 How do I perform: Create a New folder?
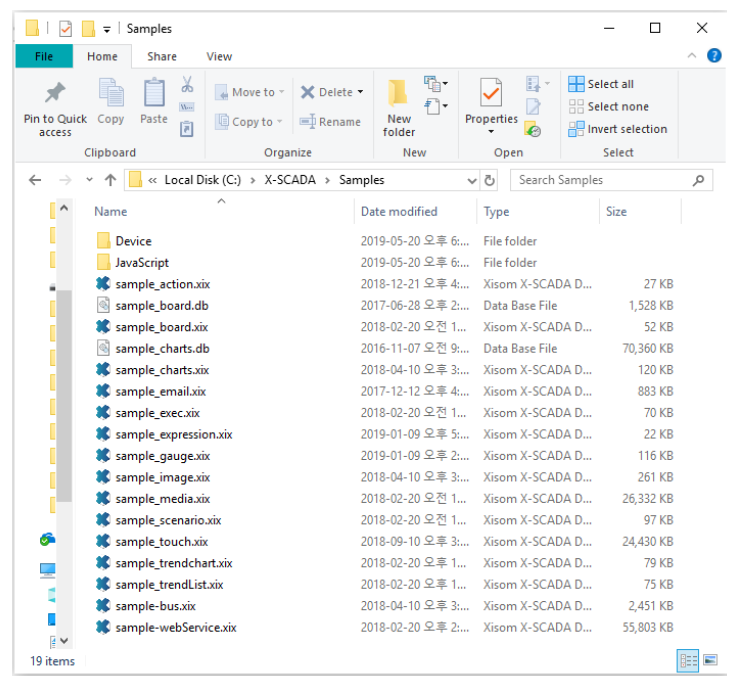(399, 108)
